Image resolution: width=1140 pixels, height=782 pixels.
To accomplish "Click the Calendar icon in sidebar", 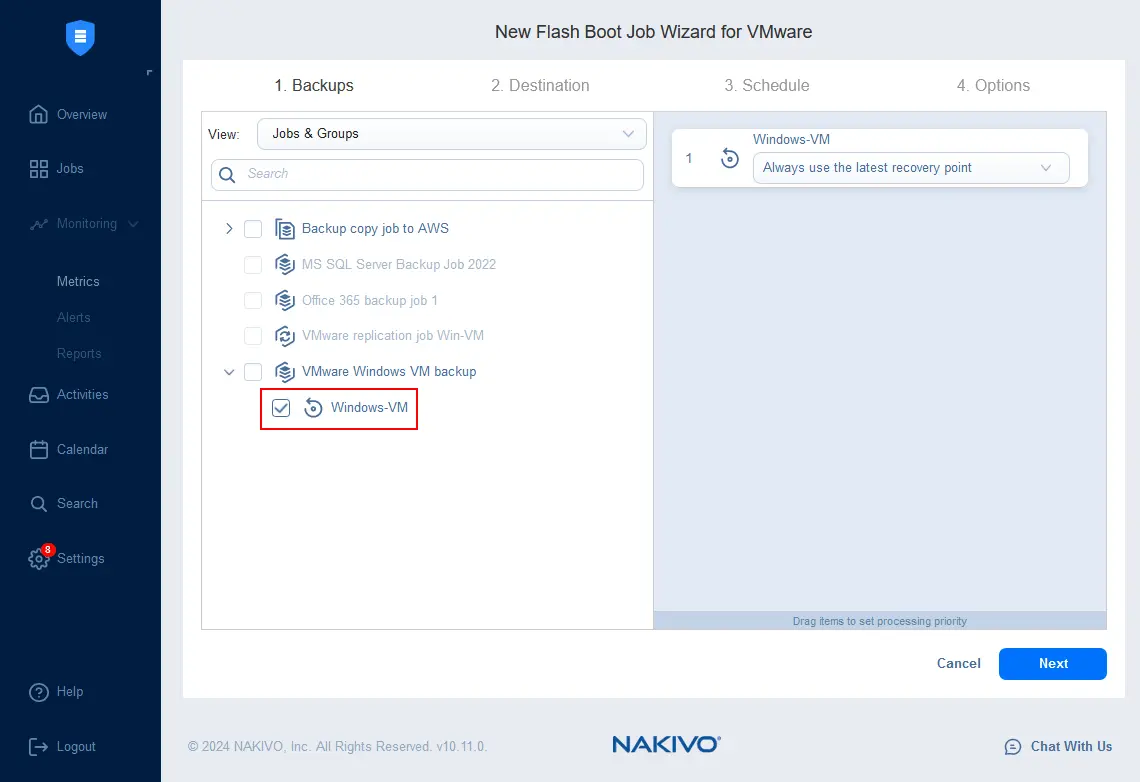I will tap(39, 449).
